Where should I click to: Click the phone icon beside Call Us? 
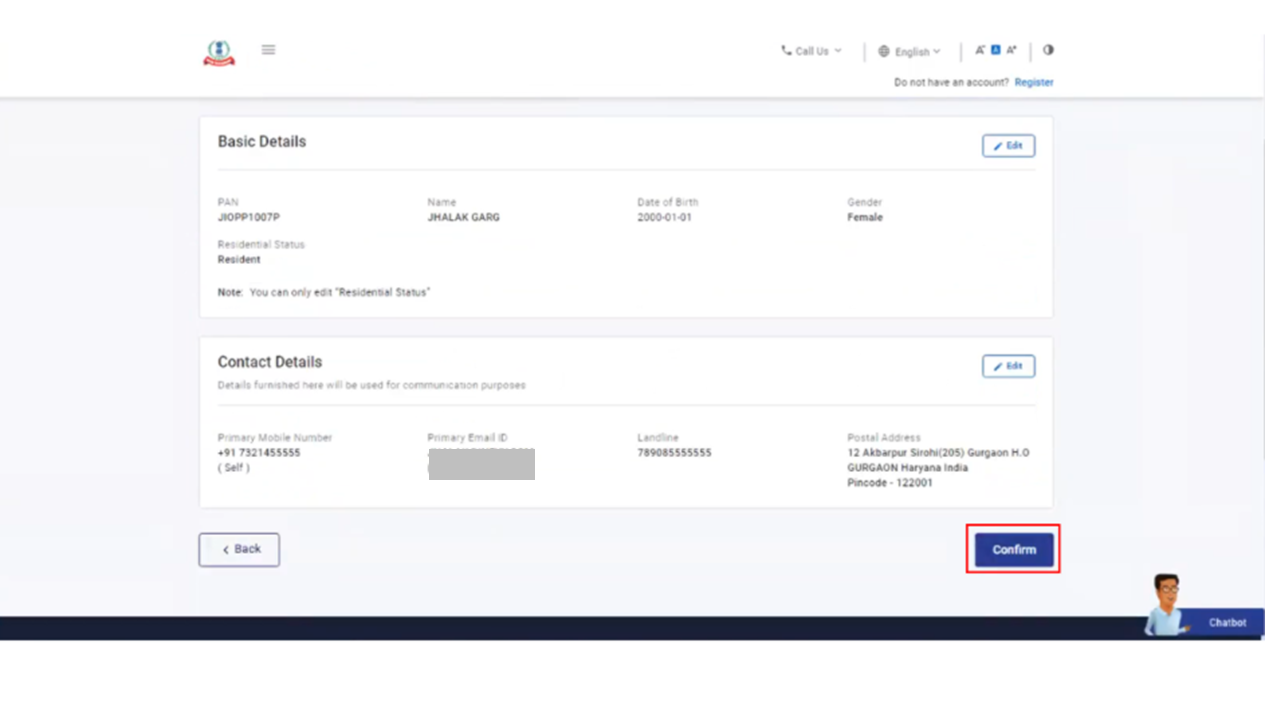(x=786, y=50)
